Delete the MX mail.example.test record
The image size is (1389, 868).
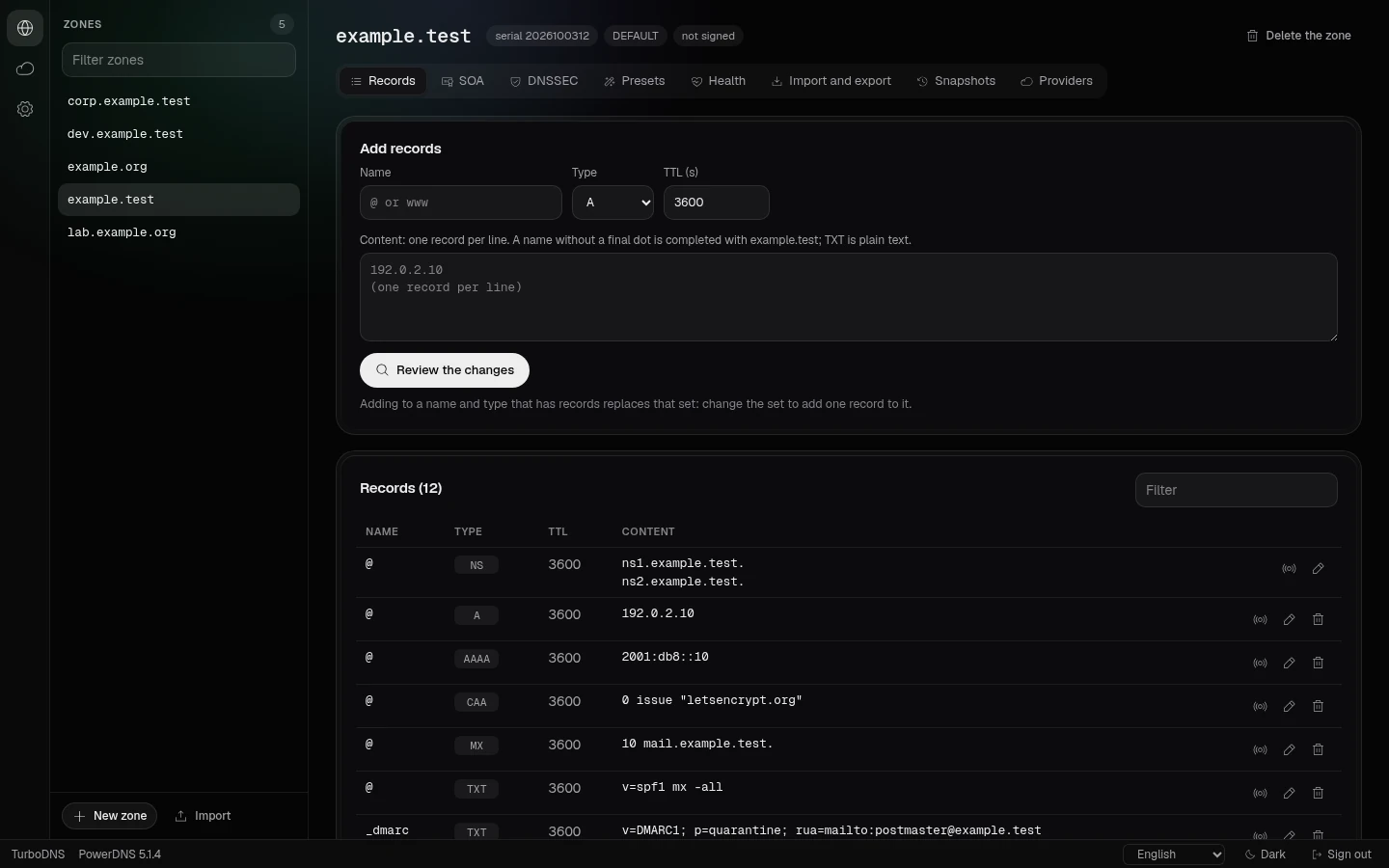(1318, 749)
